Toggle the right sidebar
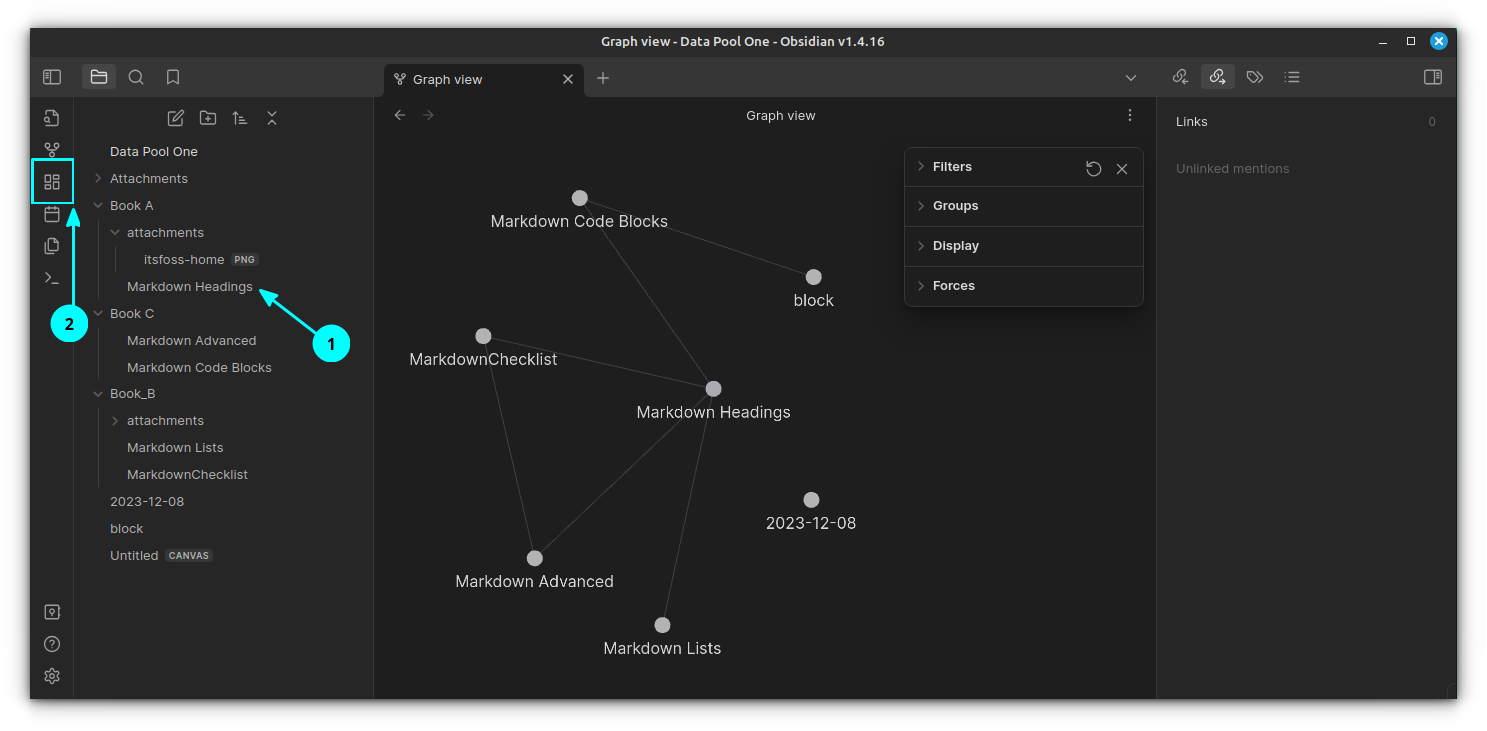The image size is (1487, 731). click(x=1432, y=77)
